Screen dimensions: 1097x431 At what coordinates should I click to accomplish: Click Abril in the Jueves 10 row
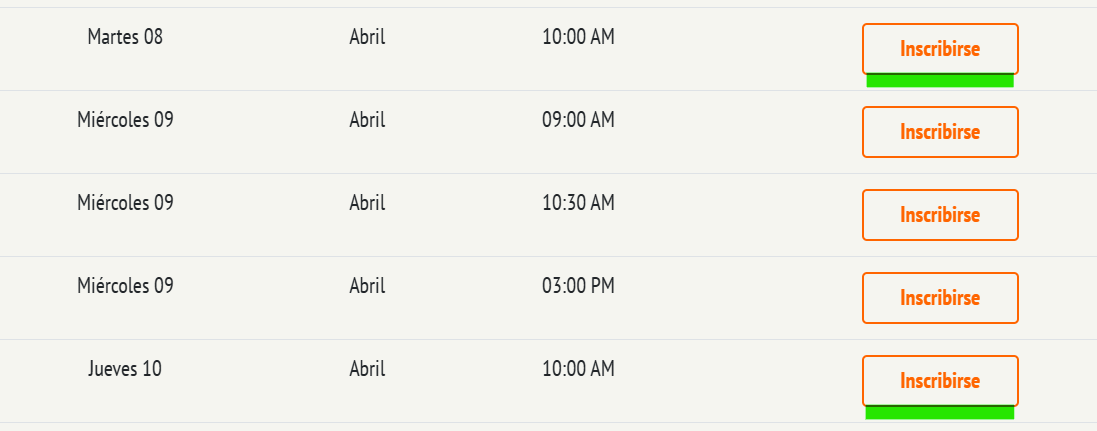point(367,369)
